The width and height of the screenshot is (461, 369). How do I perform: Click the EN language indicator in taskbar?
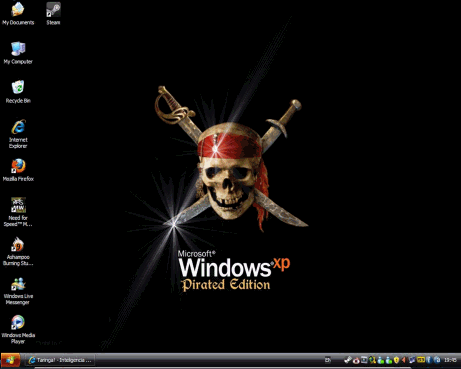[328, 360]
